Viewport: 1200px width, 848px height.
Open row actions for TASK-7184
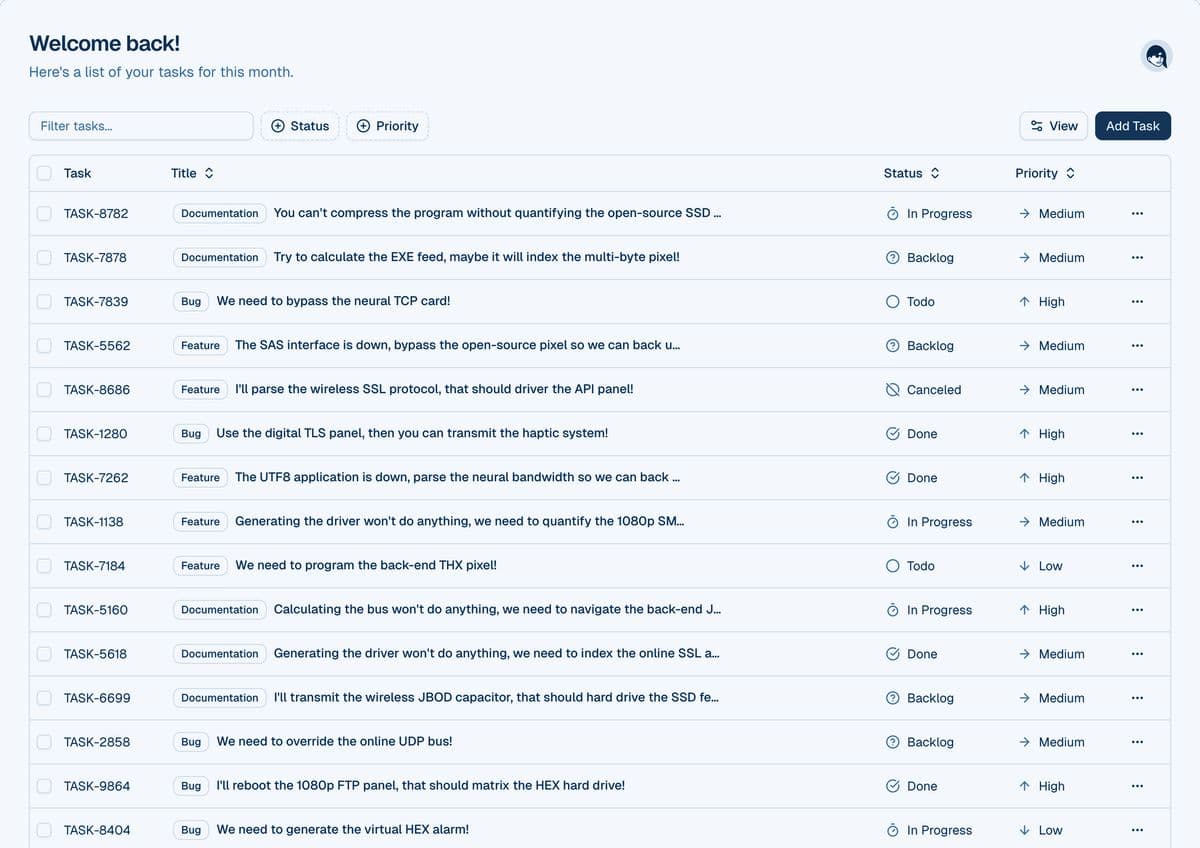point(1137,565)
